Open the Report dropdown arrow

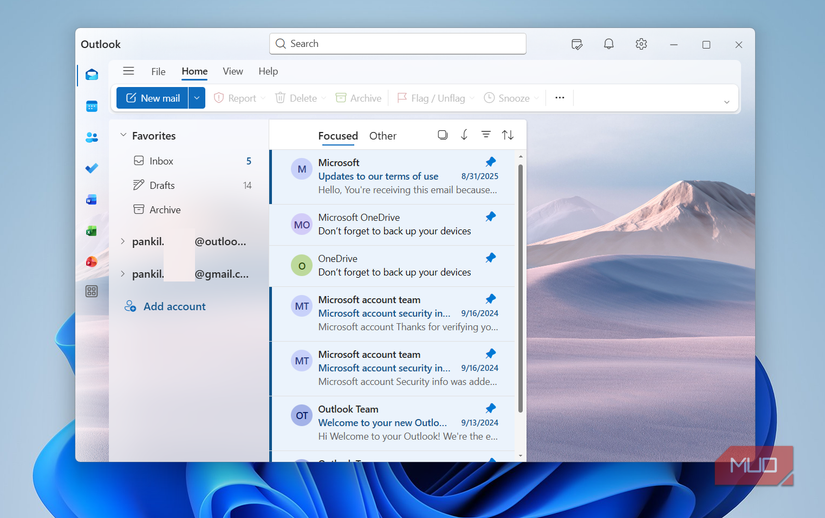click(x=263, y=98)
